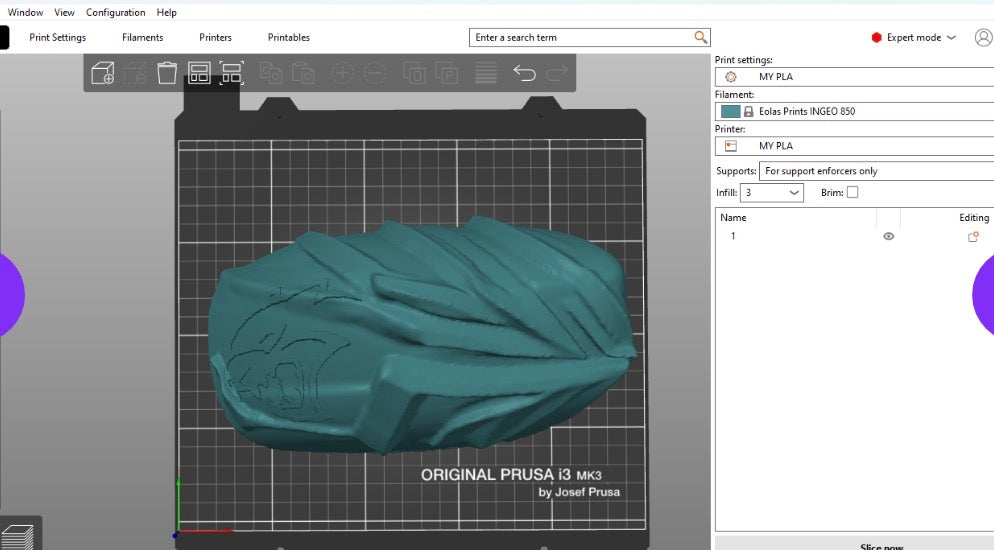Screen dimensions: 994x550
Task: Open the View menu
Action: (x=64, y=12)
